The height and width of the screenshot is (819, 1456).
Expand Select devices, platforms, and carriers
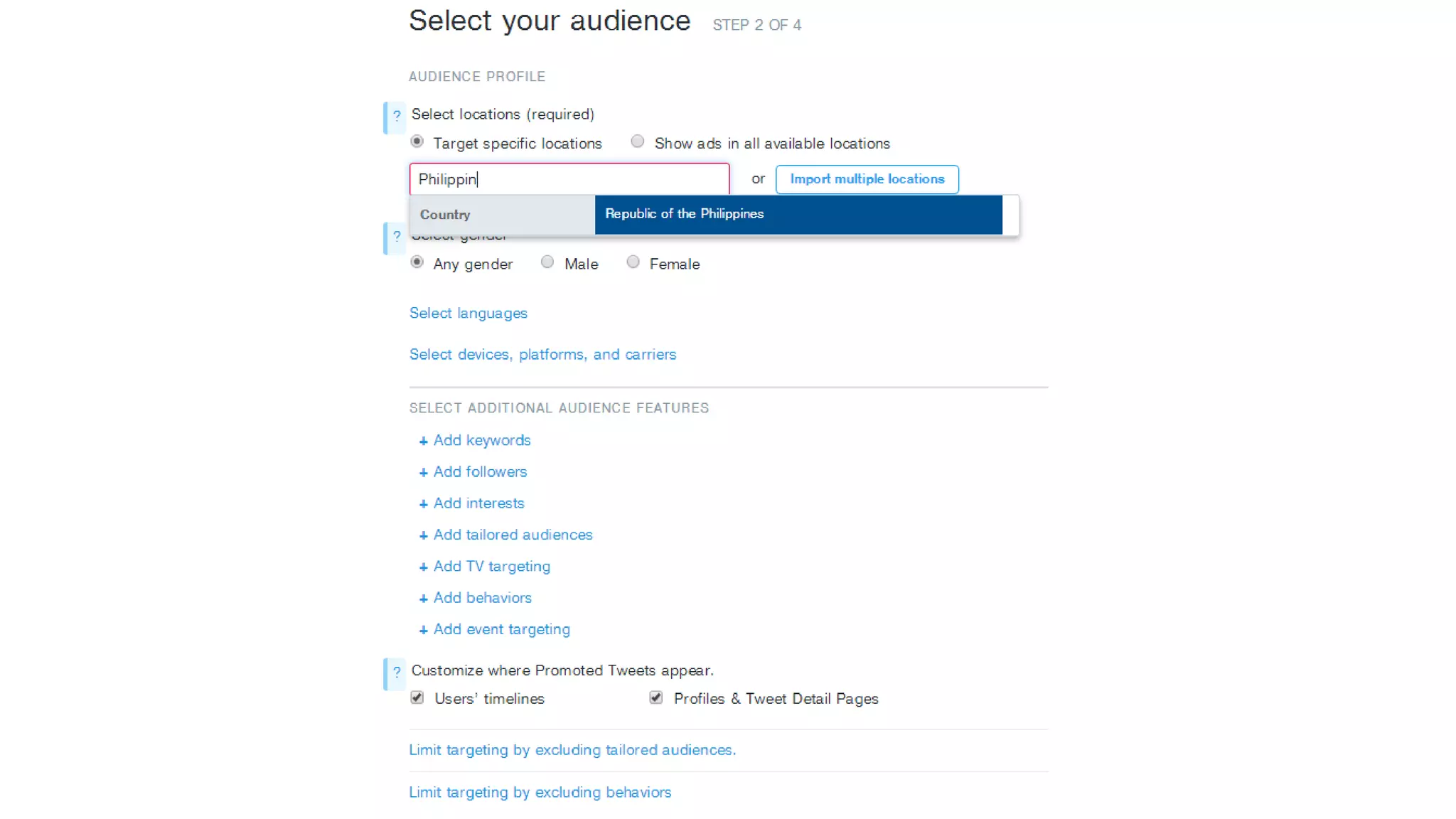pos(542,355)
